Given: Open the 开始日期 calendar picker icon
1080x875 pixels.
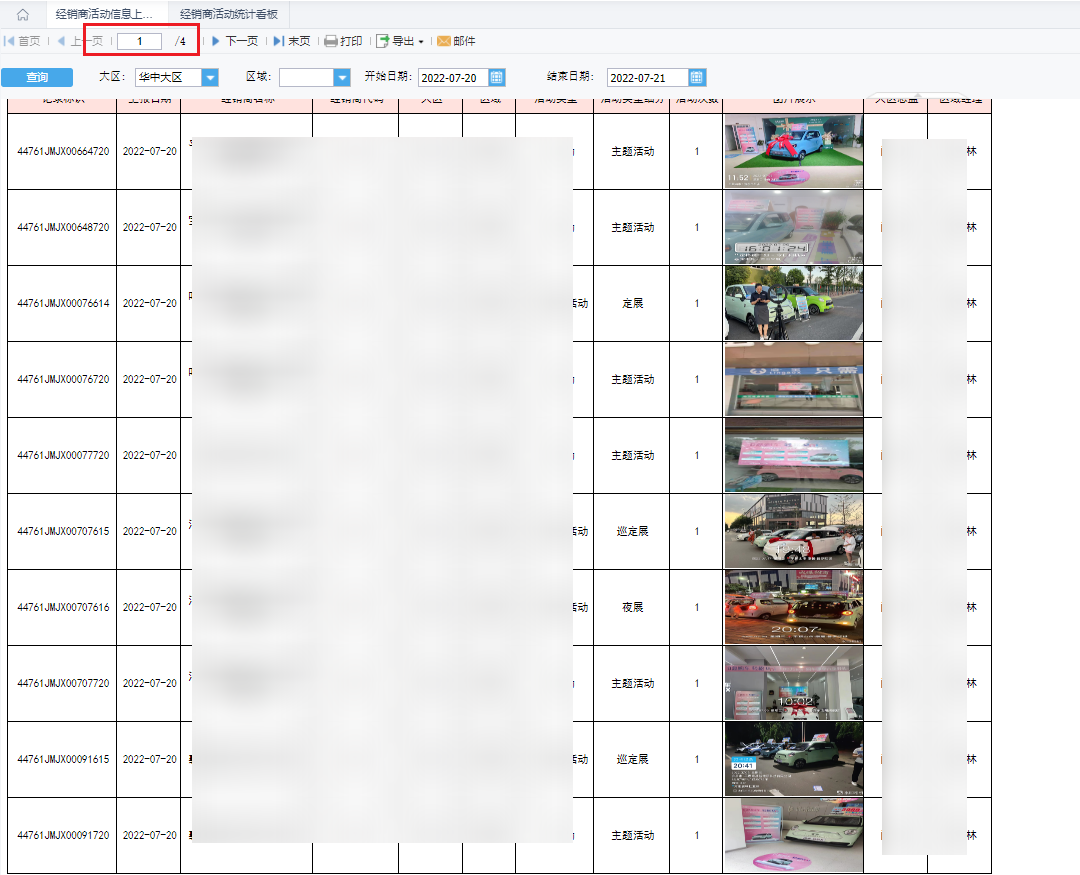Looking at the screenshot, I should pyautogui.click(x=497, y=78).
